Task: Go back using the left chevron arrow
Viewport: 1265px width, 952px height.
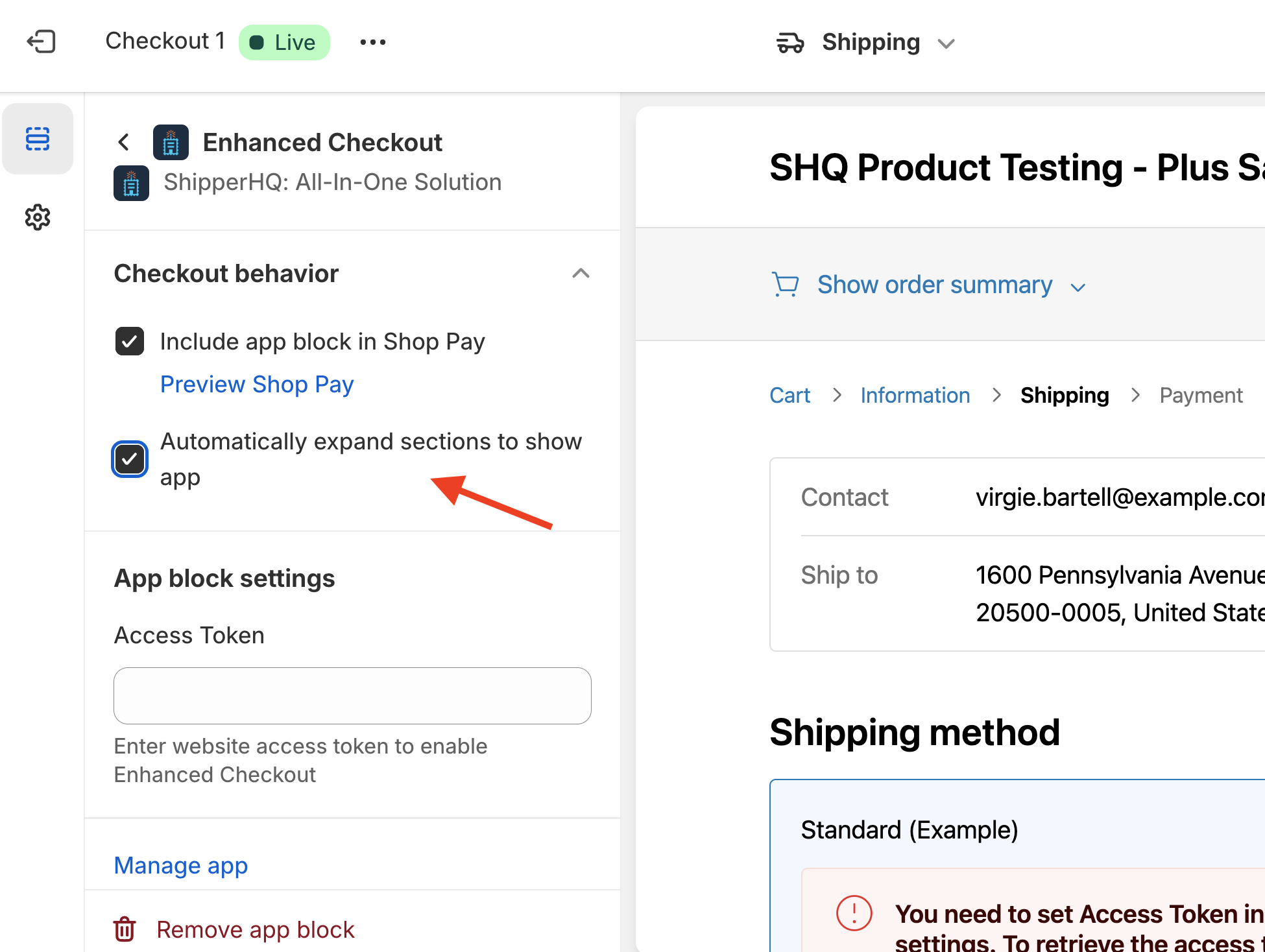Action: point(124,142)
